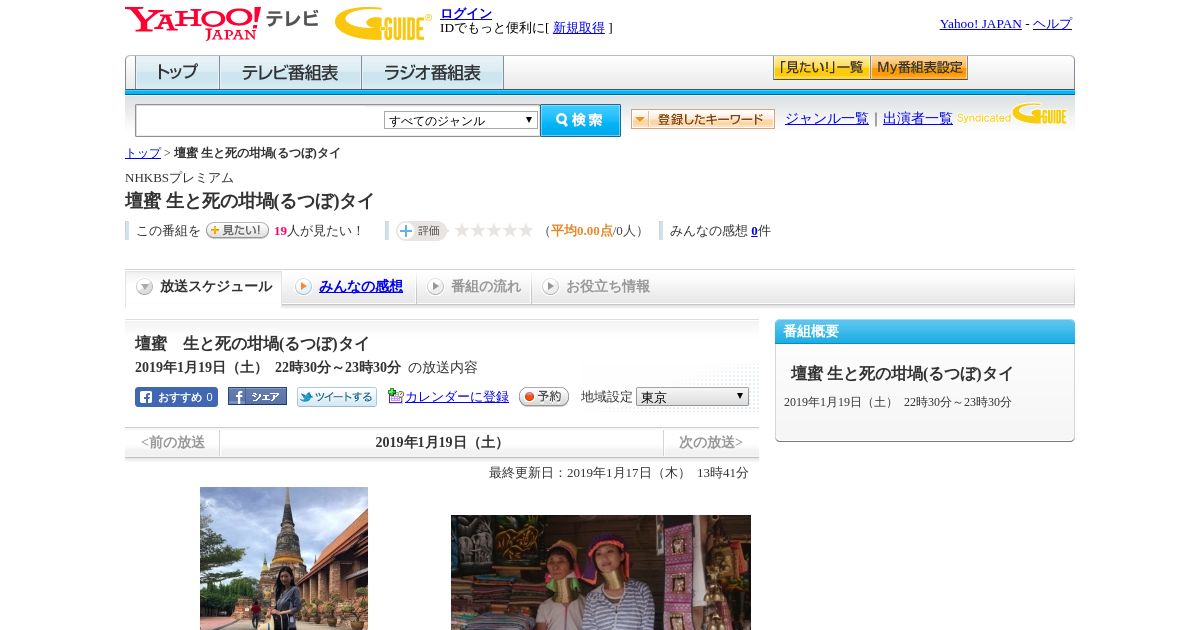Select the 放送スケジュール tab

click(x=204, y=287)
